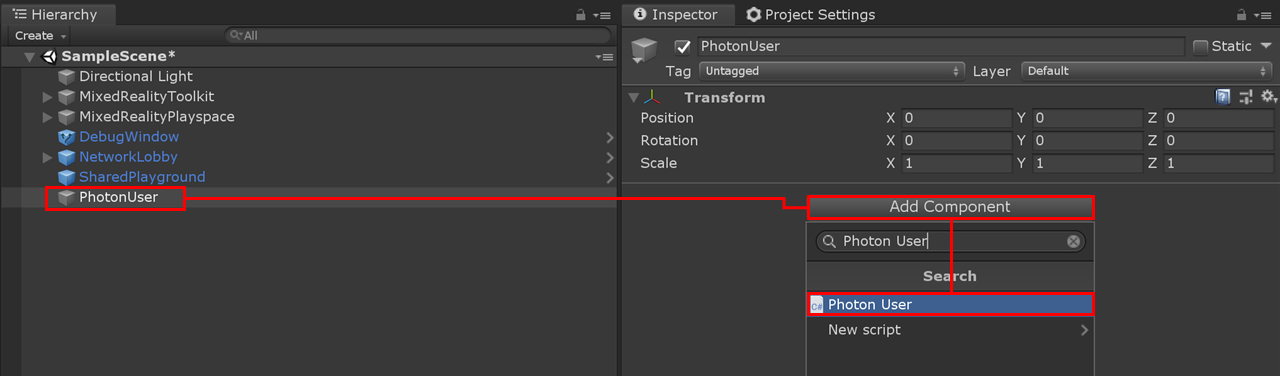Click the Transform preset sliders icon

(x=1245, y=97)
